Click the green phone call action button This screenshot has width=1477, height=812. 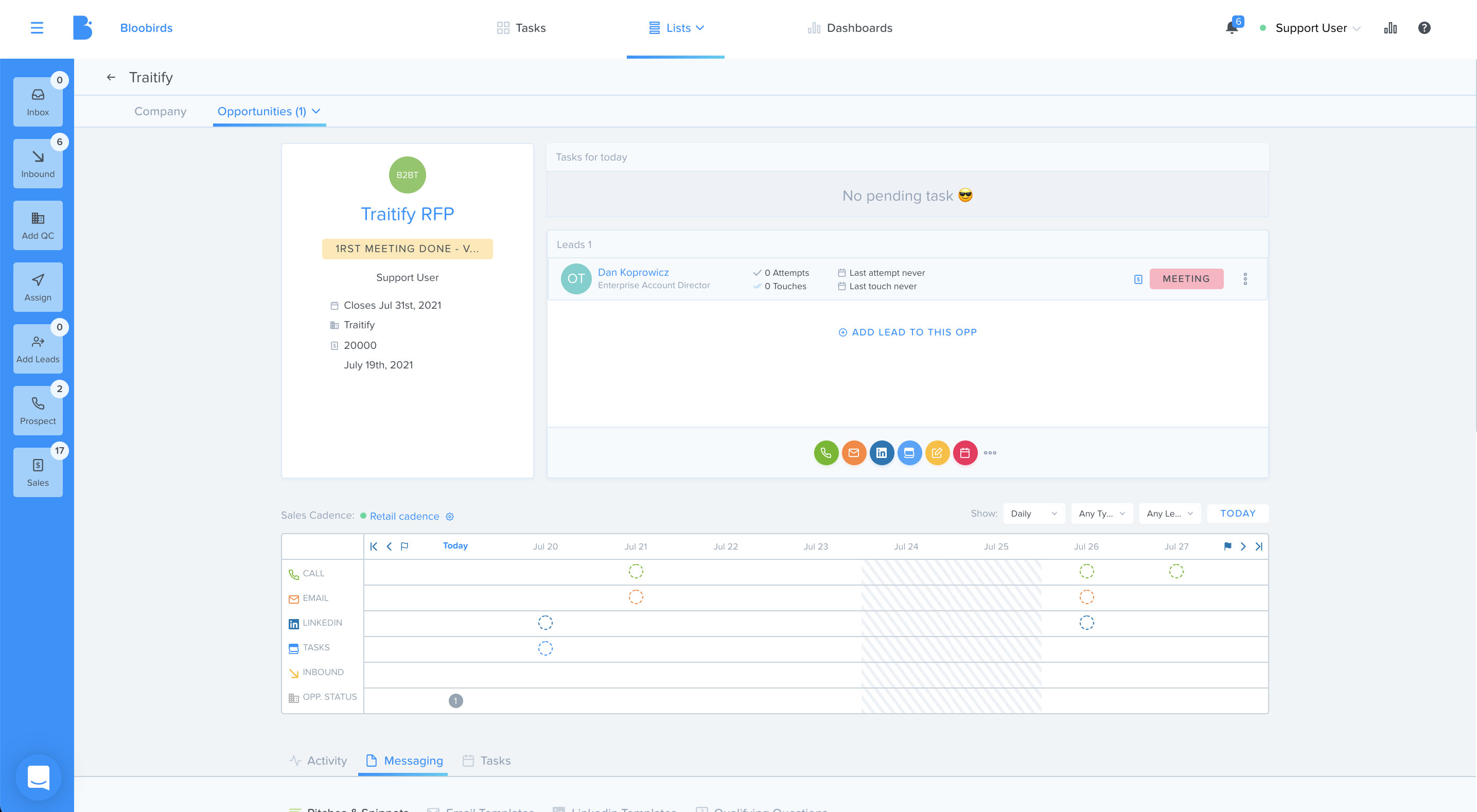(826, 453)
